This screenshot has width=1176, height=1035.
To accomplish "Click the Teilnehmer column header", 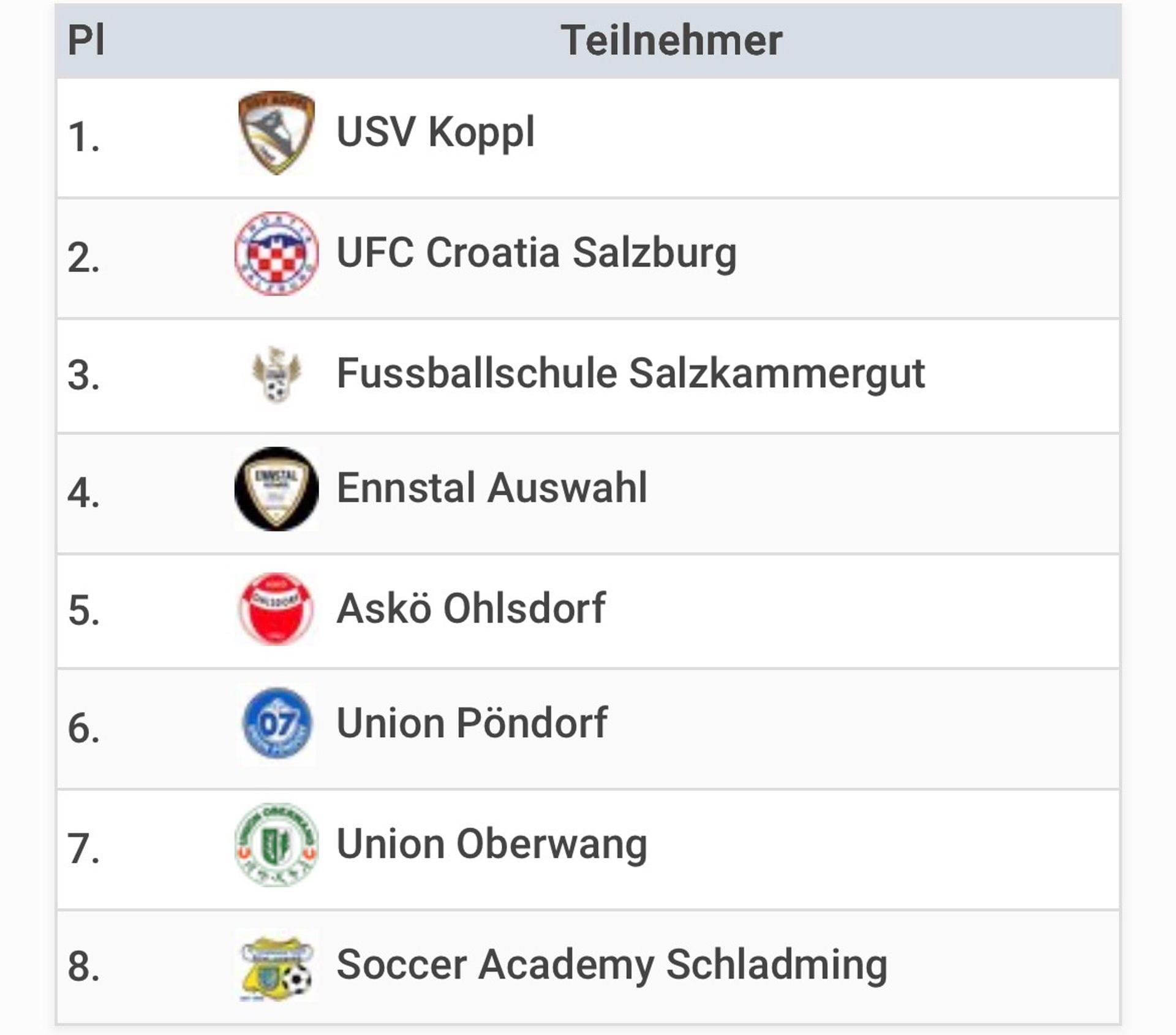I will 671,40.
